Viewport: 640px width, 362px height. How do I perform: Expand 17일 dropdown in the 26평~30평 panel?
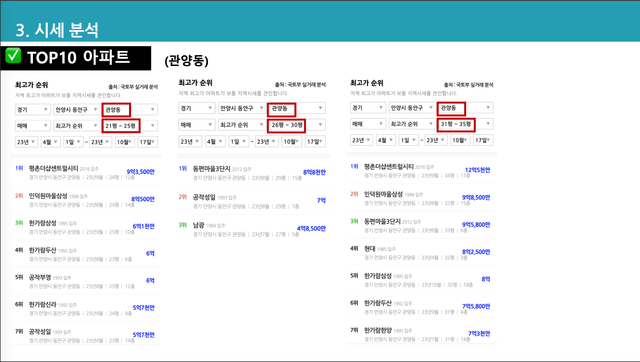pyautogui.click(x=316, y=141)
